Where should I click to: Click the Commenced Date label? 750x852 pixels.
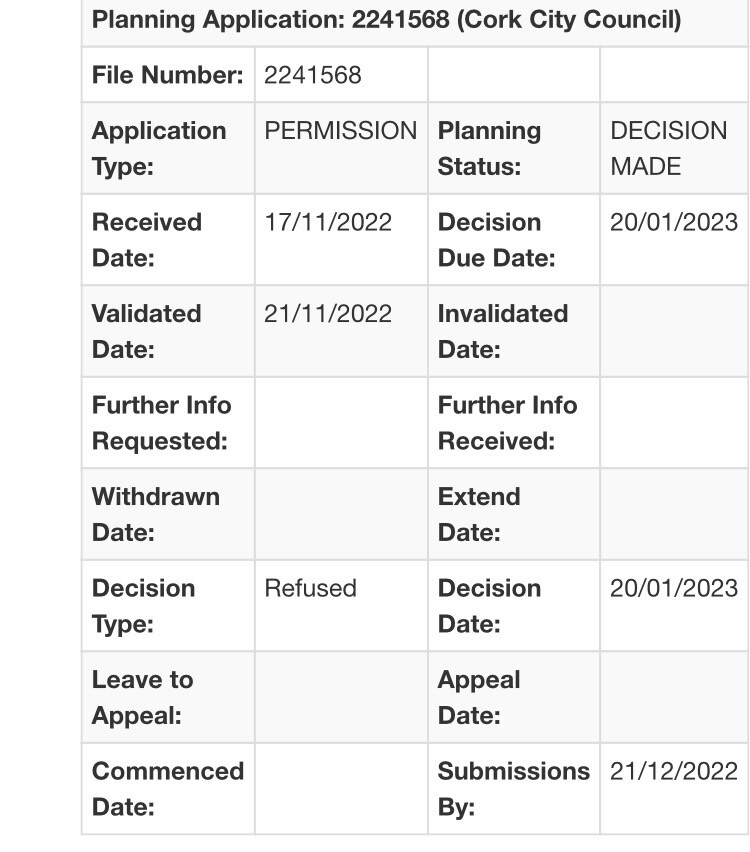[x=167, y=788]
